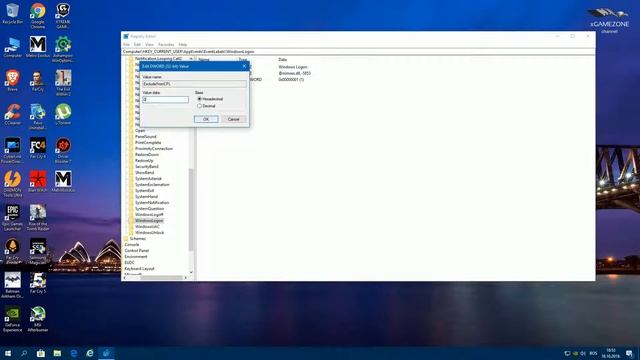Click the Value data input field
The height and width of the screenshot is (360, 640).
(x=165, y=100)
